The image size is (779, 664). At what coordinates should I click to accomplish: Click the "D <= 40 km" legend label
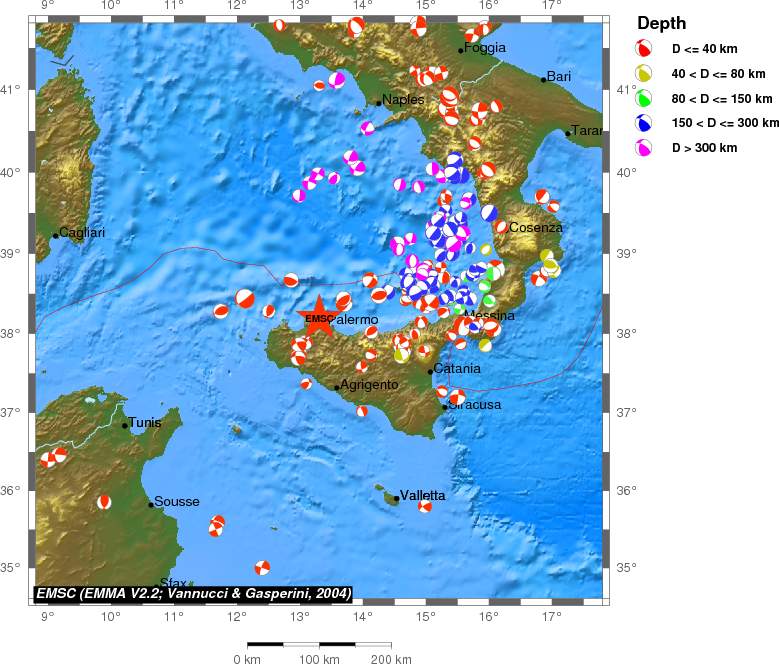[x=705, y=48]
